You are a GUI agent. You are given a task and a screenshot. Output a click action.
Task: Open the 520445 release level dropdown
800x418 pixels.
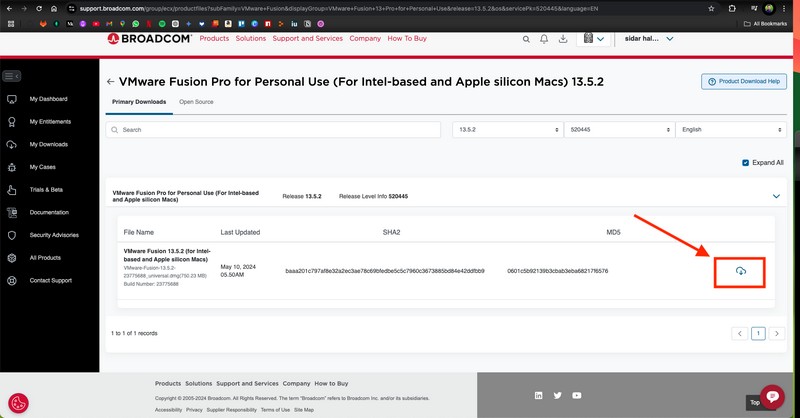619,130
